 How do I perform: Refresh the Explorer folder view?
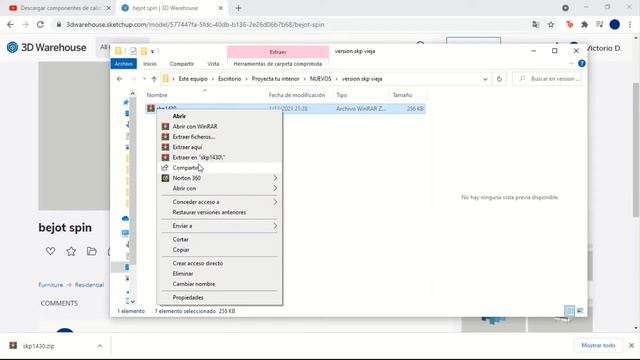tap(499, 79)
